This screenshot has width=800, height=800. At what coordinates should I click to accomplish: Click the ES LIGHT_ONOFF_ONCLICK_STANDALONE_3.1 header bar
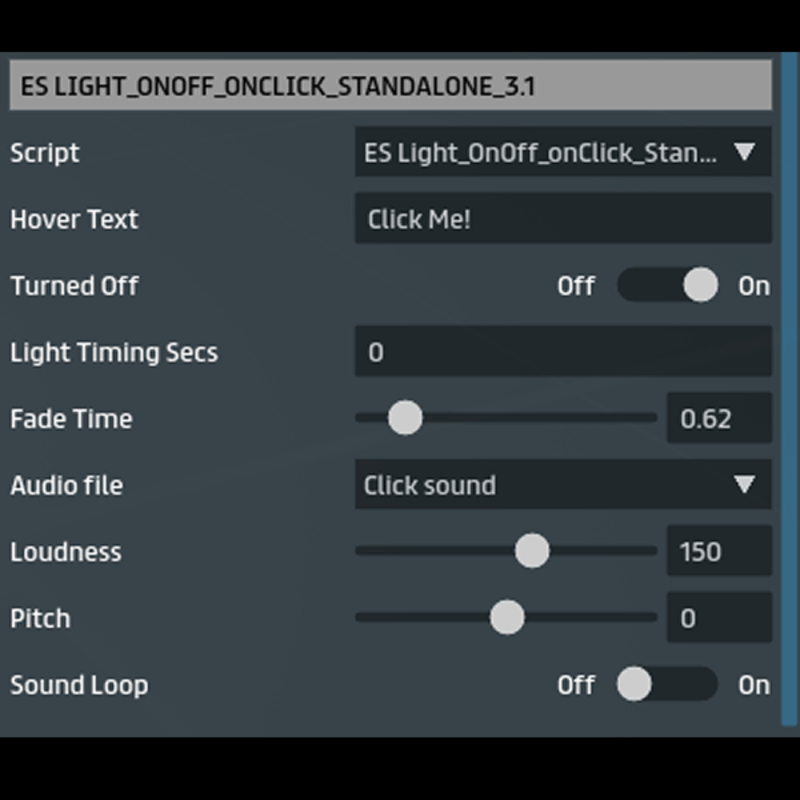(390, 86)
